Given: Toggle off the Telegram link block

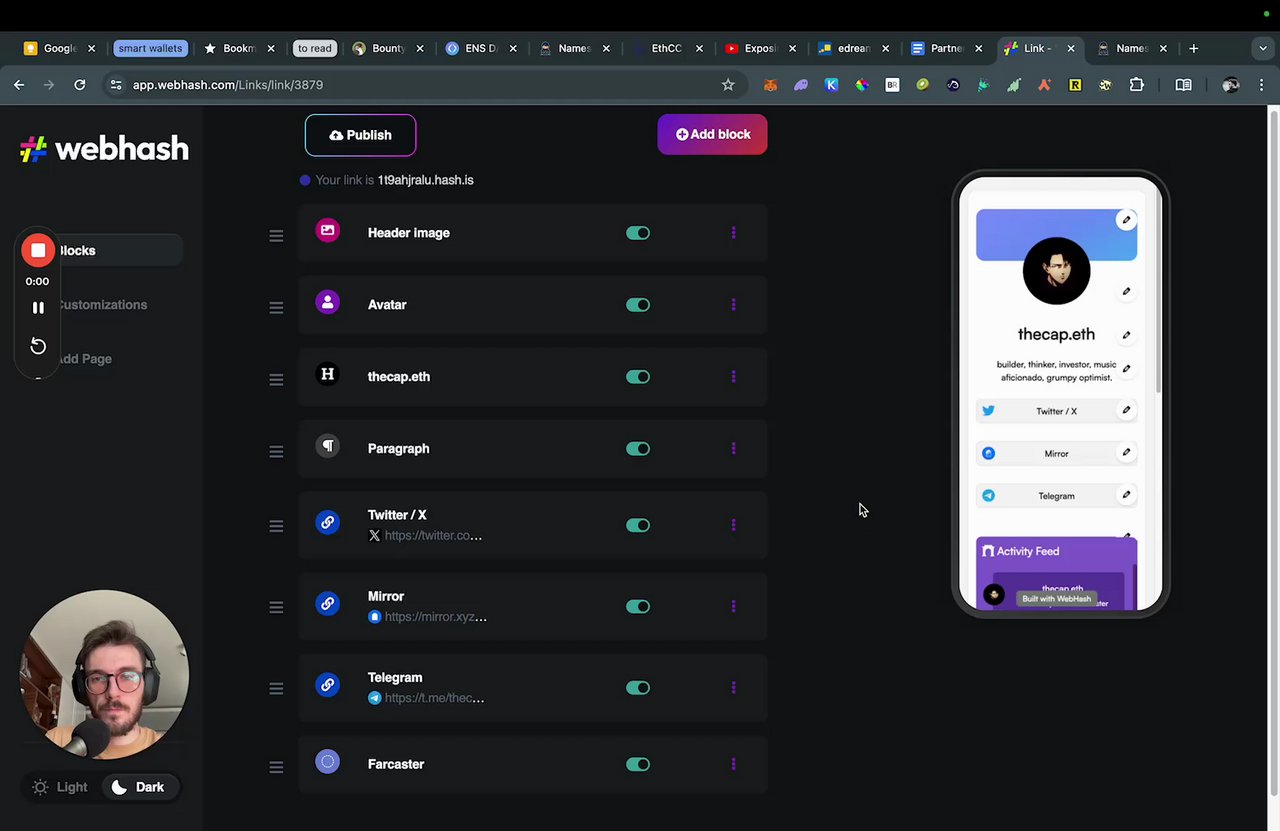Looking at the screenshot, I should click(x=638, y=688).
